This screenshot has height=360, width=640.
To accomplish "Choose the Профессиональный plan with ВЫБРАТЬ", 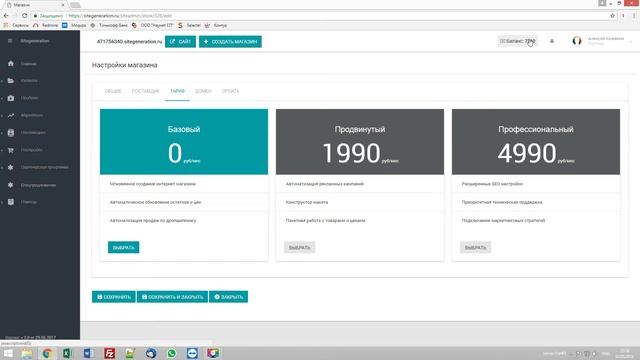I will (476, 247).
